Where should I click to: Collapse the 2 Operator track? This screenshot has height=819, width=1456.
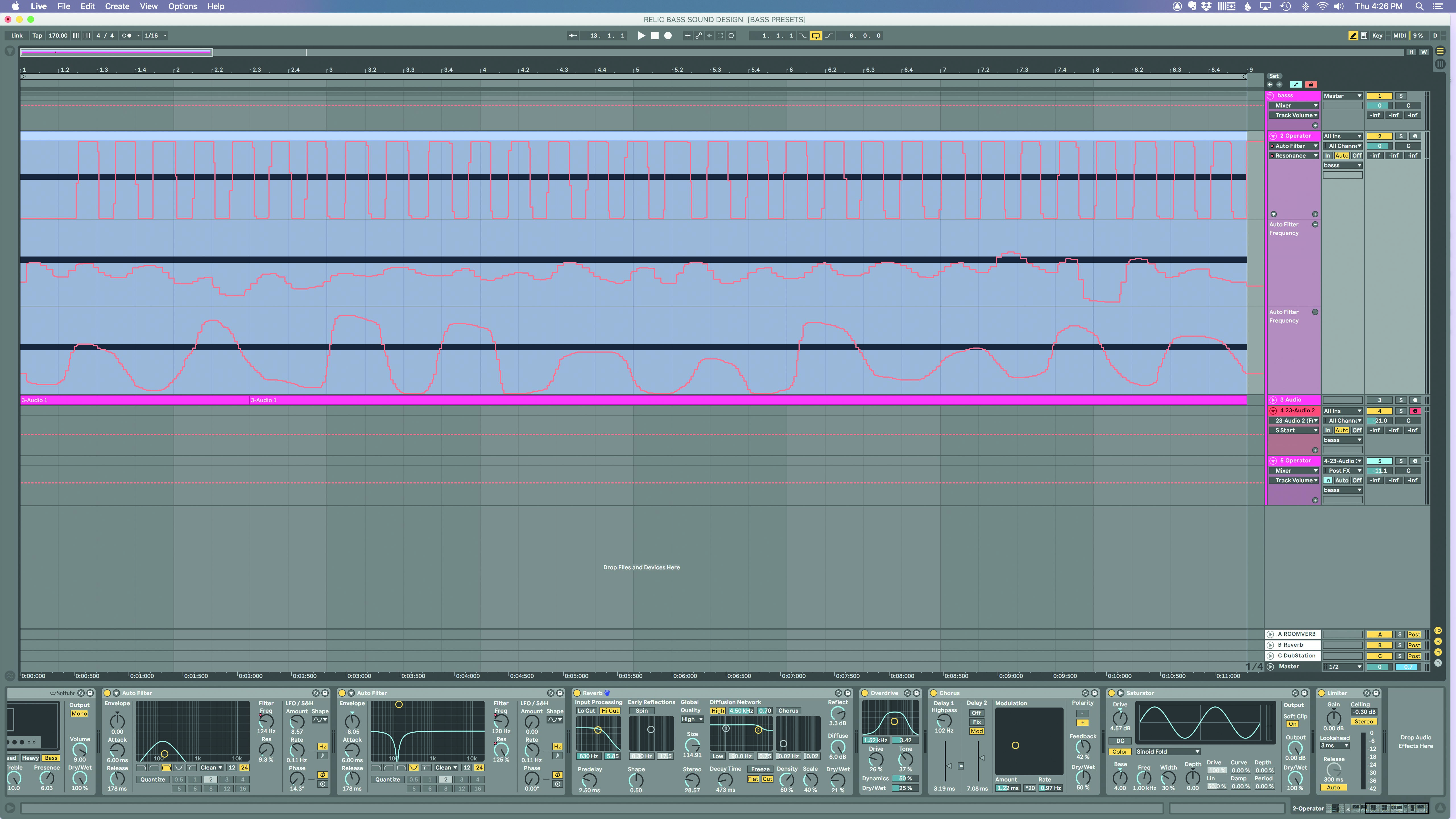(1273, 136)
